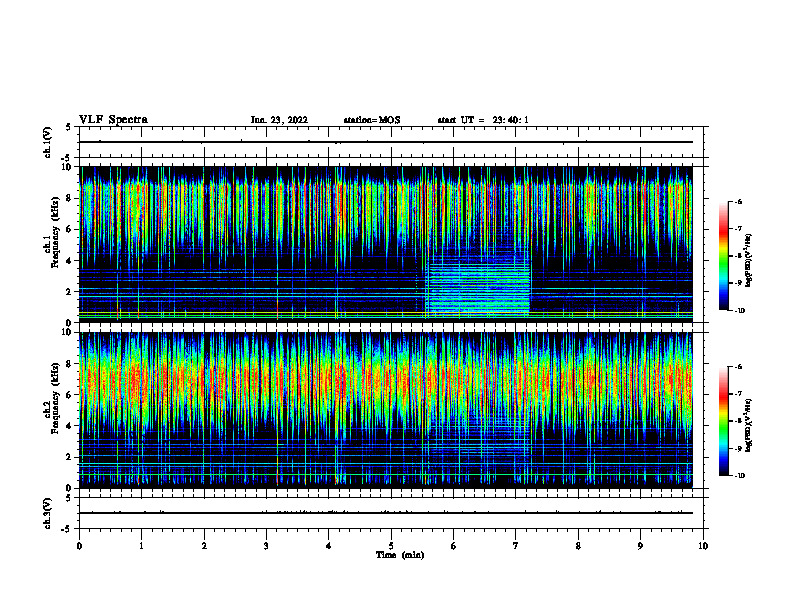The image size is (792, 612).
Task: Click time axis tick label "8"
Action: pyautogui.click(x=578, y=546)
